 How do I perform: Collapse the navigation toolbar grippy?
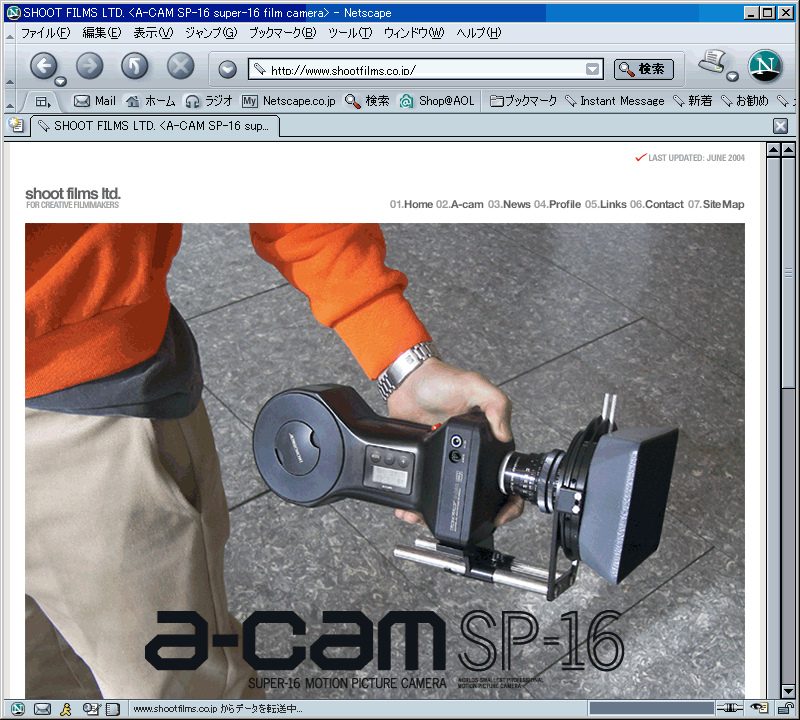[10, 66]
